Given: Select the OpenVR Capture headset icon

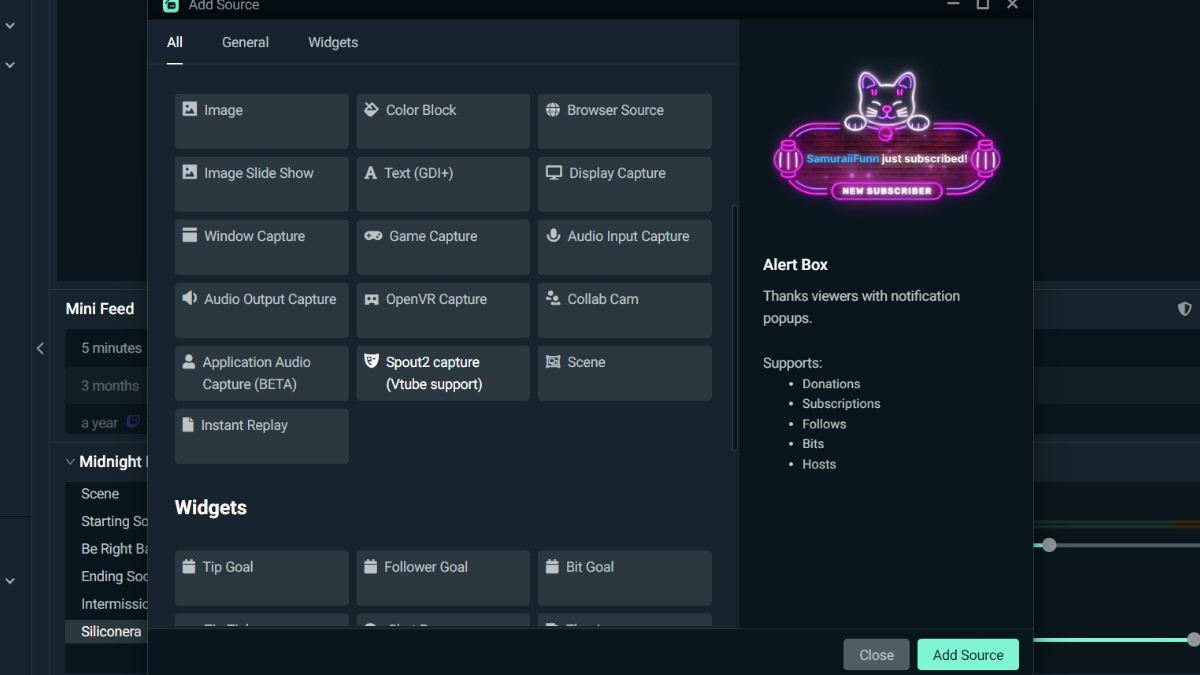Looking at the screenshot, I should [372, 299].
